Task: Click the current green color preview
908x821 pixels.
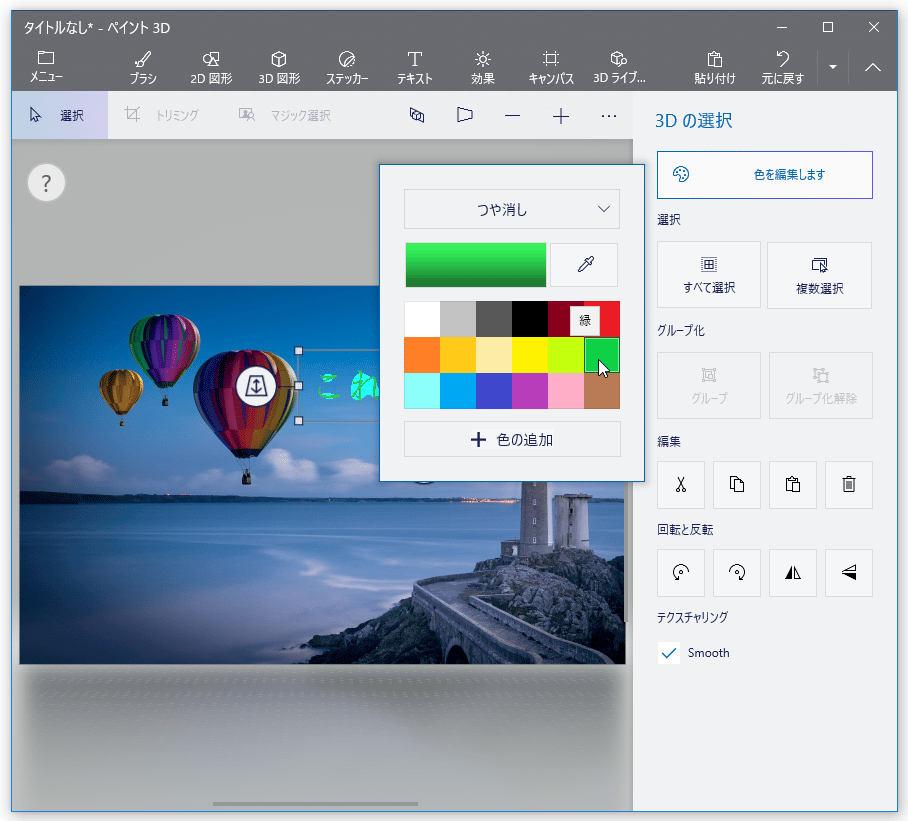Action: click(x=475, y=265)
